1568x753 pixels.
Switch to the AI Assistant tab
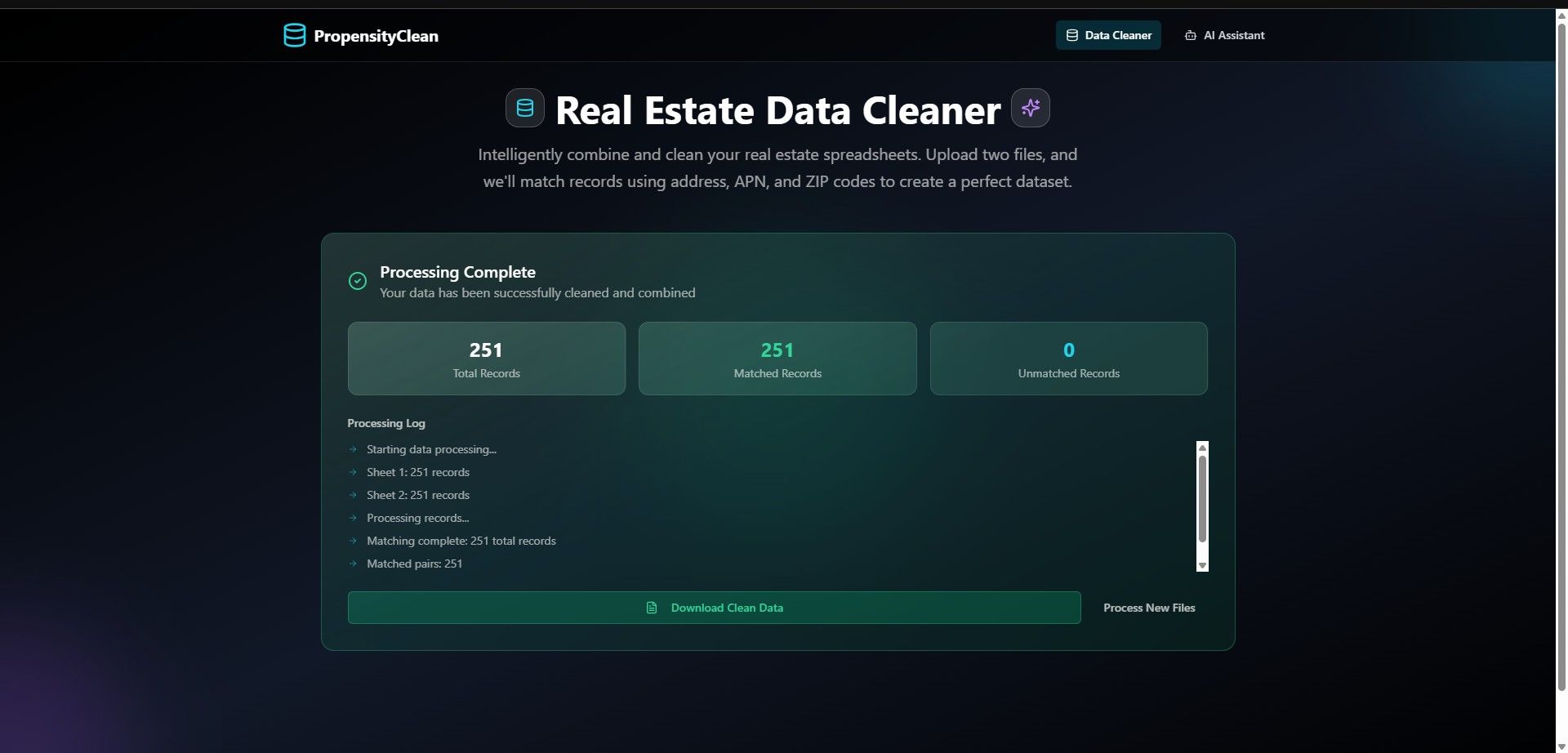tap(1224, 35)
